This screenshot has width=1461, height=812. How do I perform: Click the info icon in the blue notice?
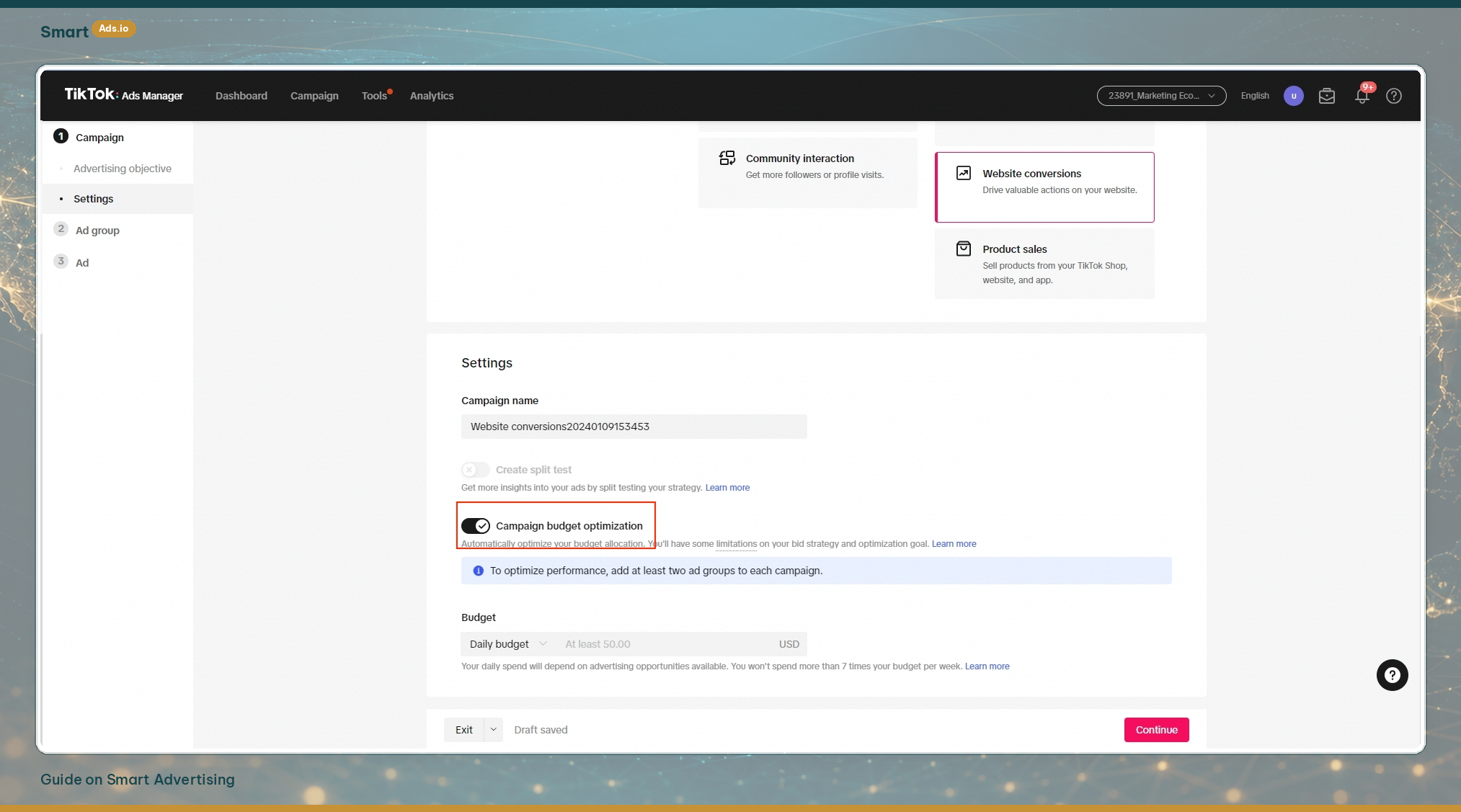click(x=478, y=571)
